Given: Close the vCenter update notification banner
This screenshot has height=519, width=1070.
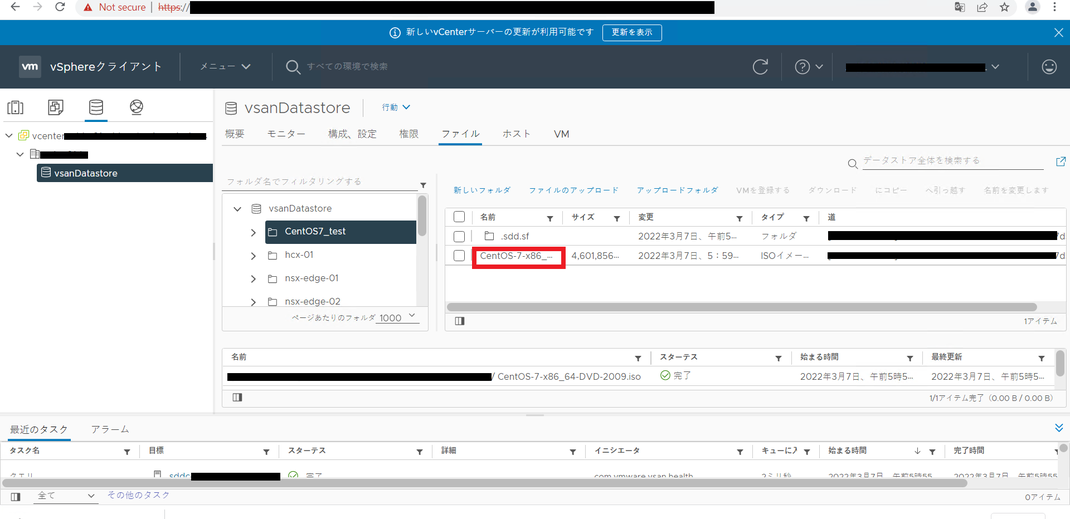Looking at the screenshot, I should (1058, 32).
